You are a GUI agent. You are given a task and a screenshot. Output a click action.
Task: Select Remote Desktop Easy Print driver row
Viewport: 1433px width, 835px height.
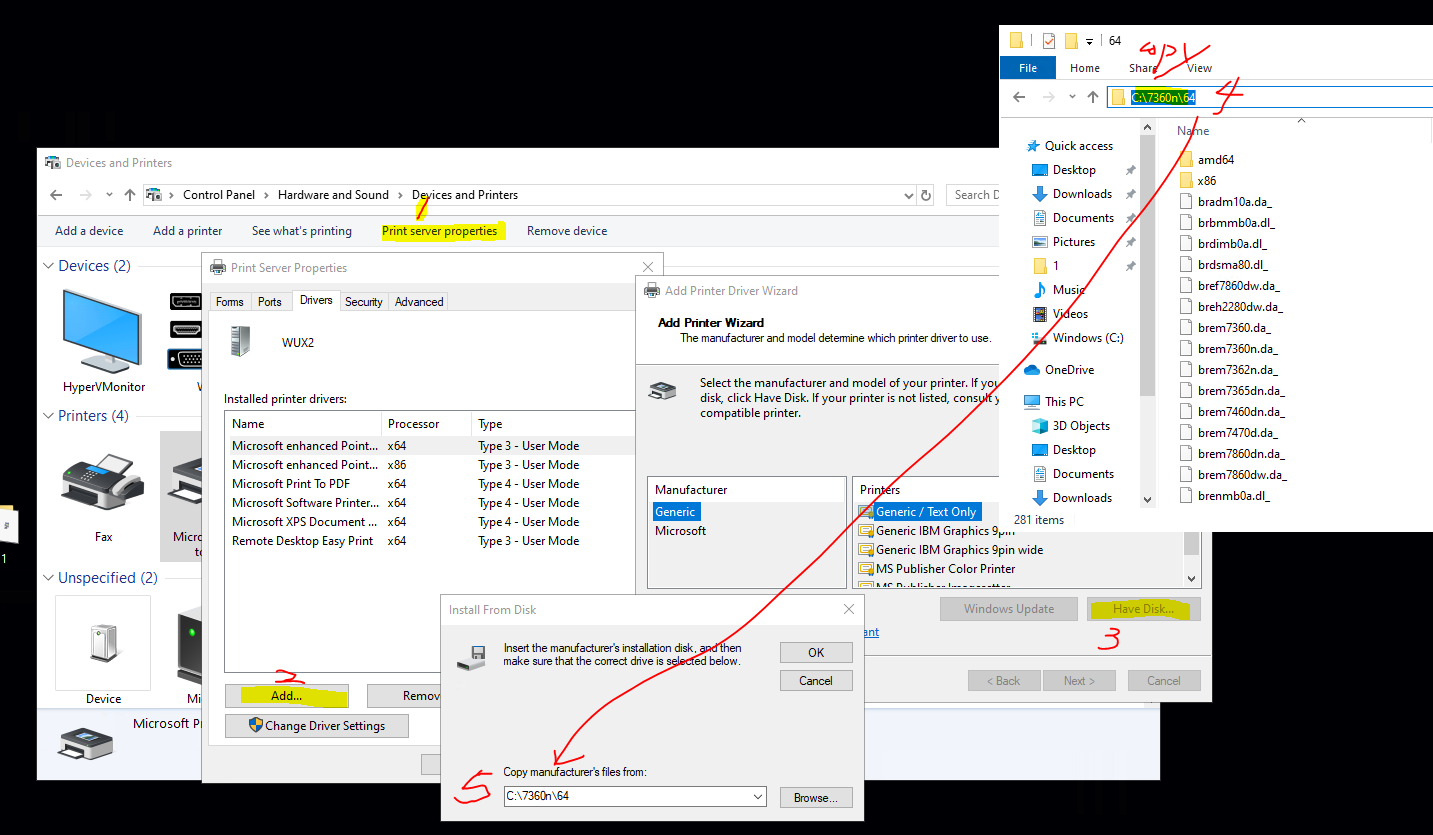point(430,541)
